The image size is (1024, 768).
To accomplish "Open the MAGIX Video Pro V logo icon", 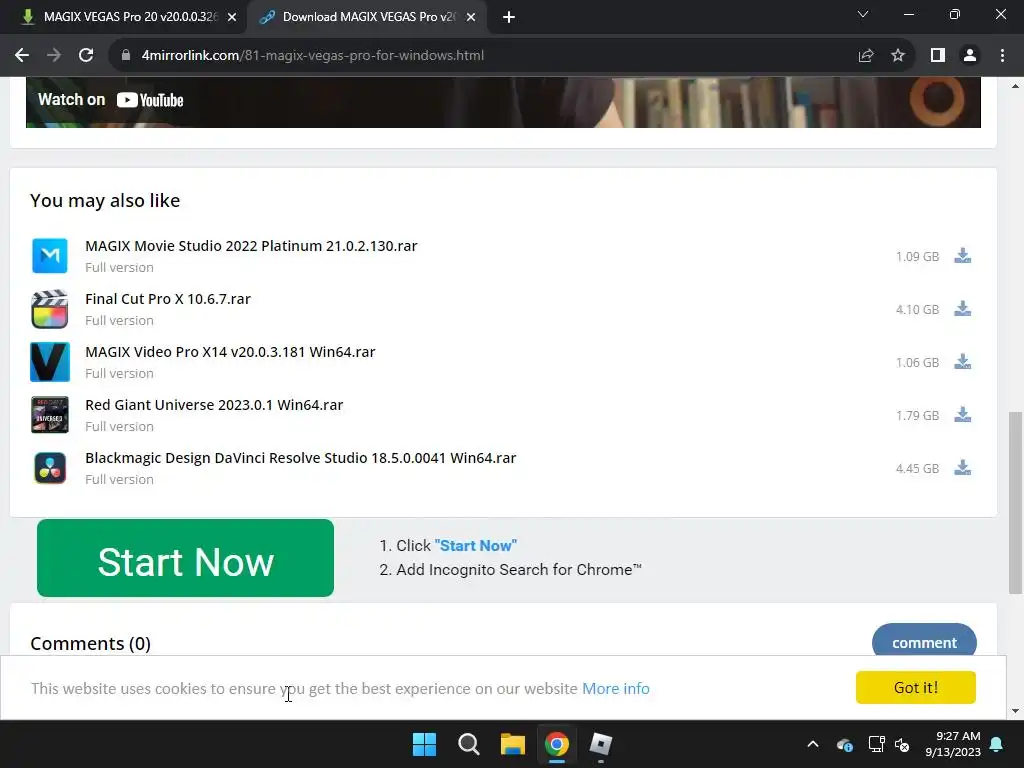I will pyautogui.click(x=50, y=362).
